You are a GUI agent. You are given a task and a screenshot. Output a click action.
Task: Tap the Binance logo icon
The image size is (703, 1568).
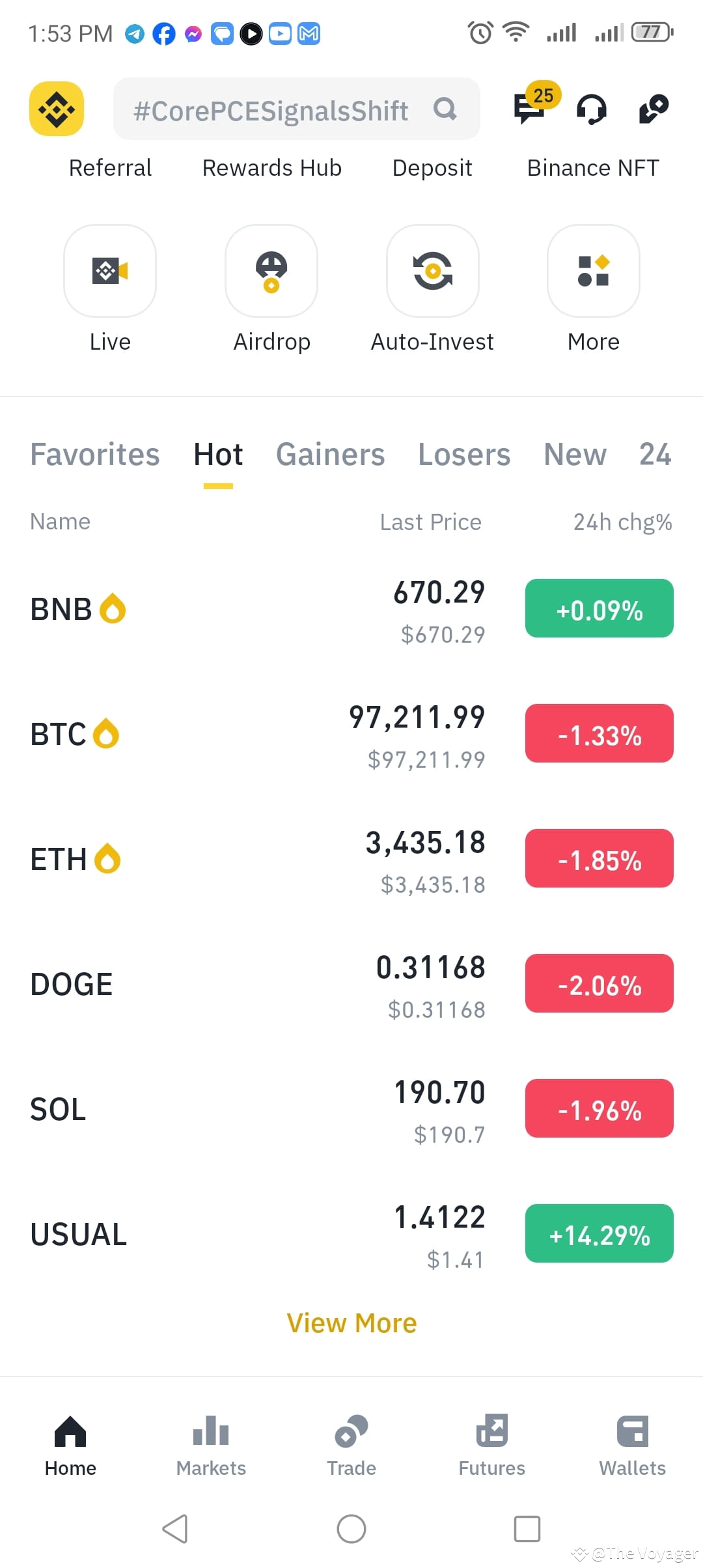click(x=57, y=109)
